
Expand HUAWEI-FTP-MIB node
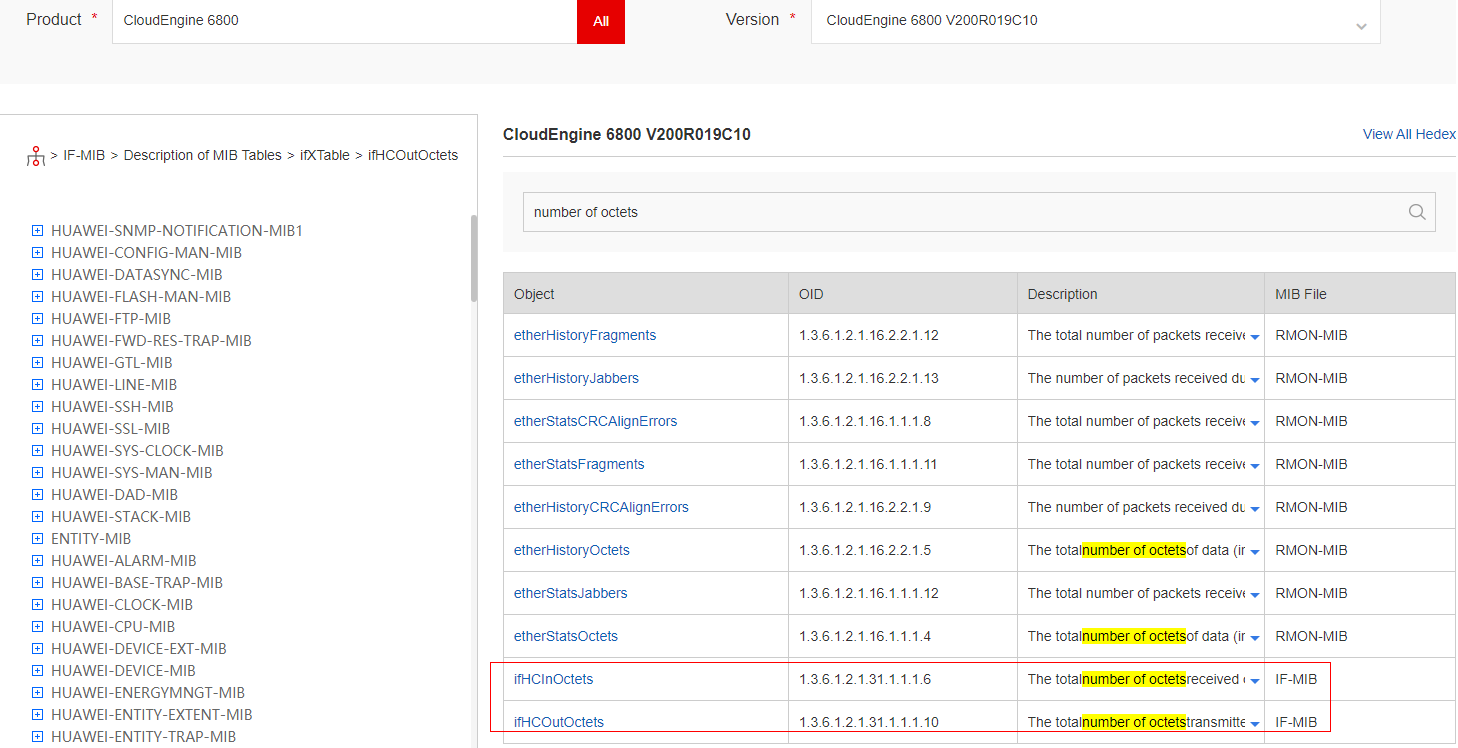coord(37,319)
